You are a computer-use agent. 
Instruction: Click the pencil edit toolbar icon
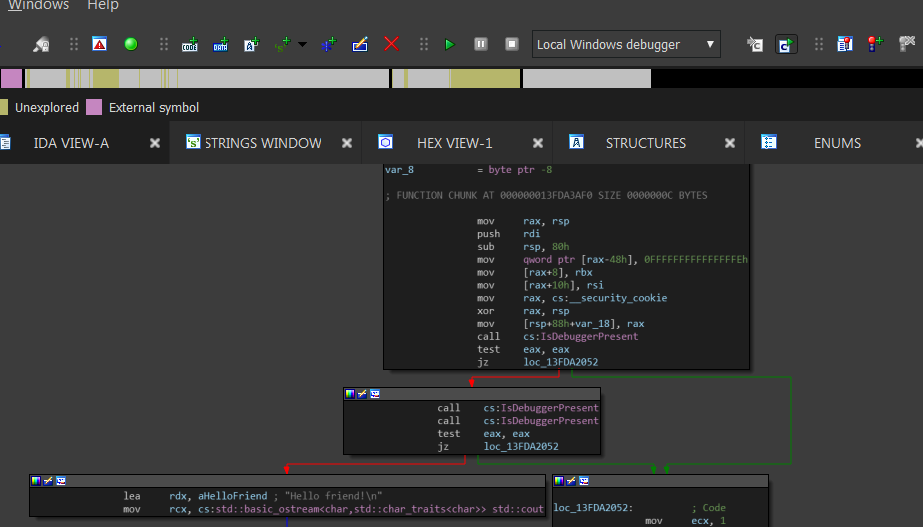click(360, 44)
